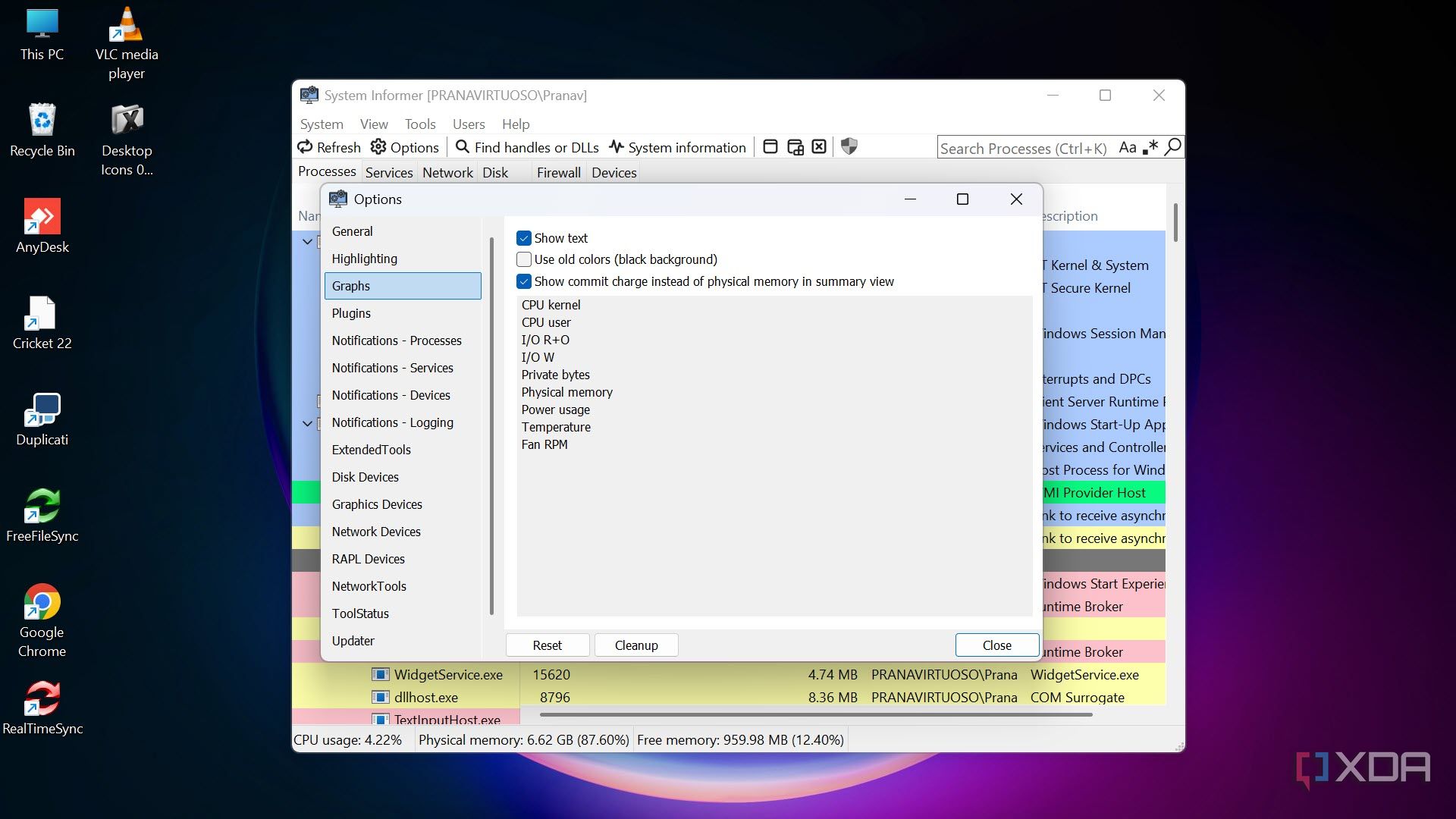Toggle regex search option icon
This screenshot has width=1456, height=819.
click(1150, 147)
